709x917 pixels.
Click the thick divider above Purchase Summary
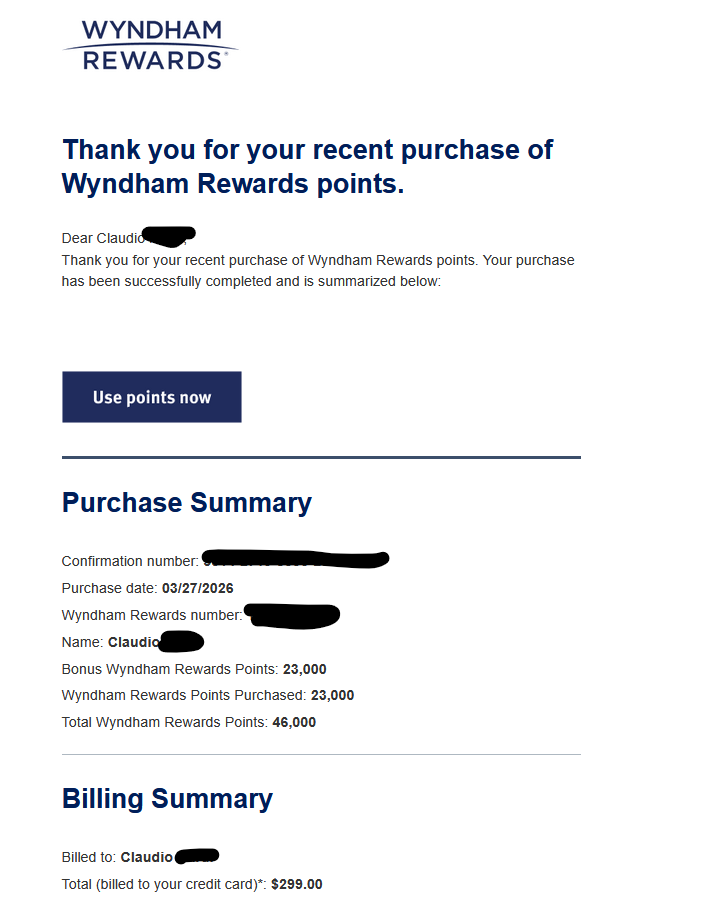(321, 457)
